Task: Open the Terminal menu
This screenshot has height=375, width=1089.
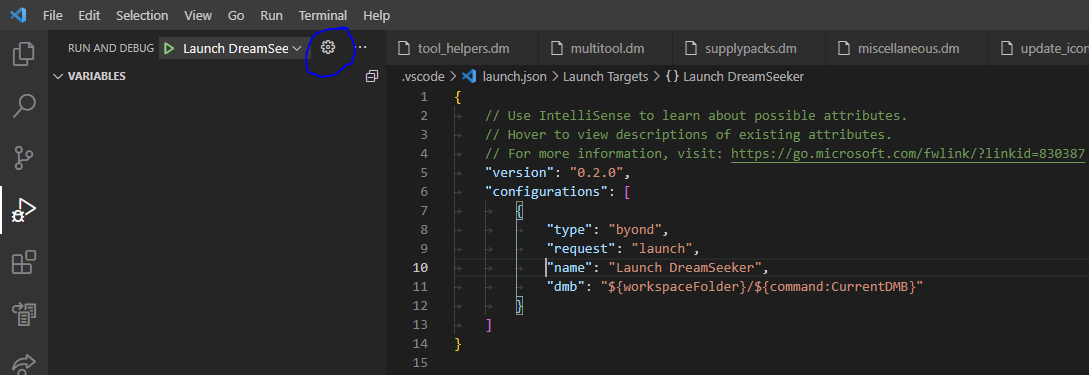Action: point(323,15)
